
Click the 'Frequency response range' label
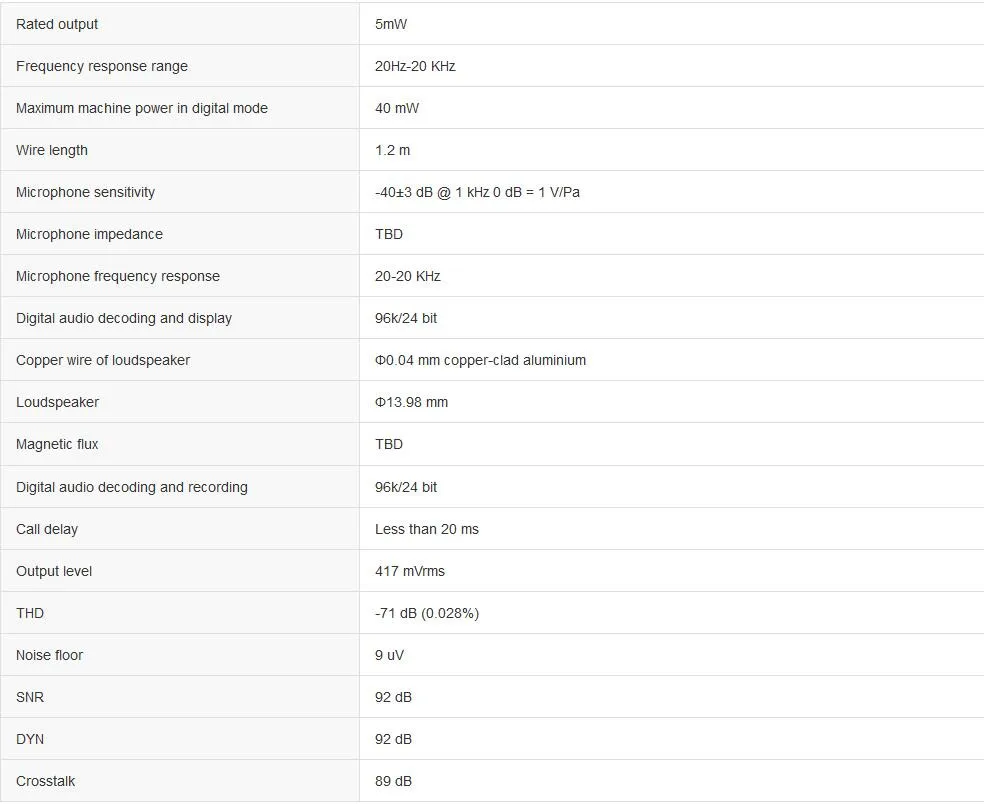(x=102, y=67)
